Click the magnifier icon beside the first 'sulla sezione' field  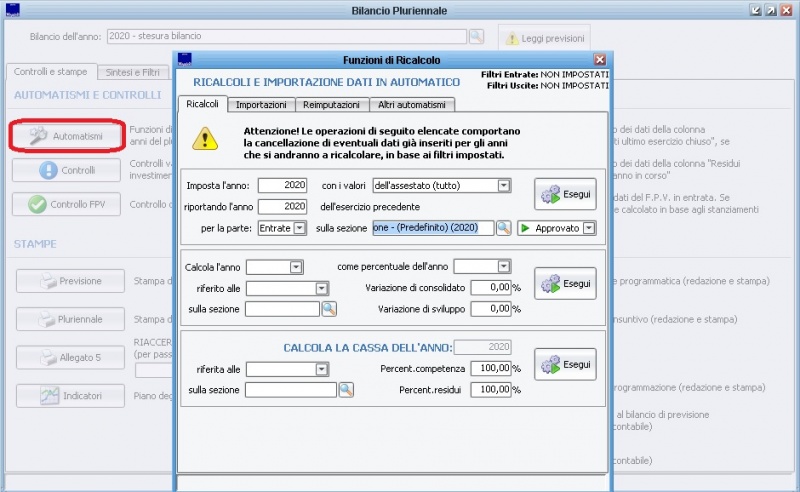pyautogui.click(x=504, y=228)
